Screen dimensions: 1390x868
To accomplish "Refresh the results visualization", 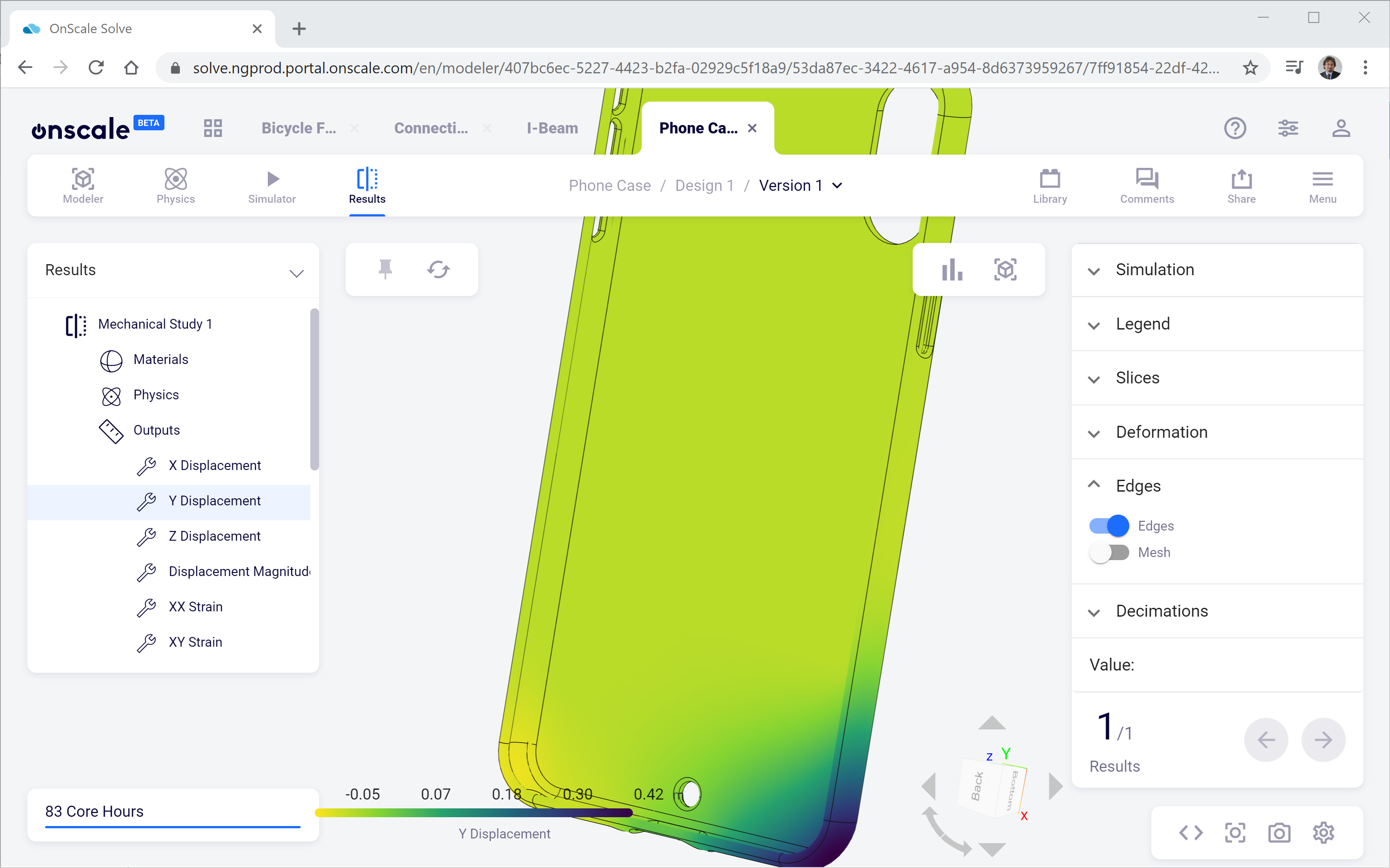I will 438,269.
